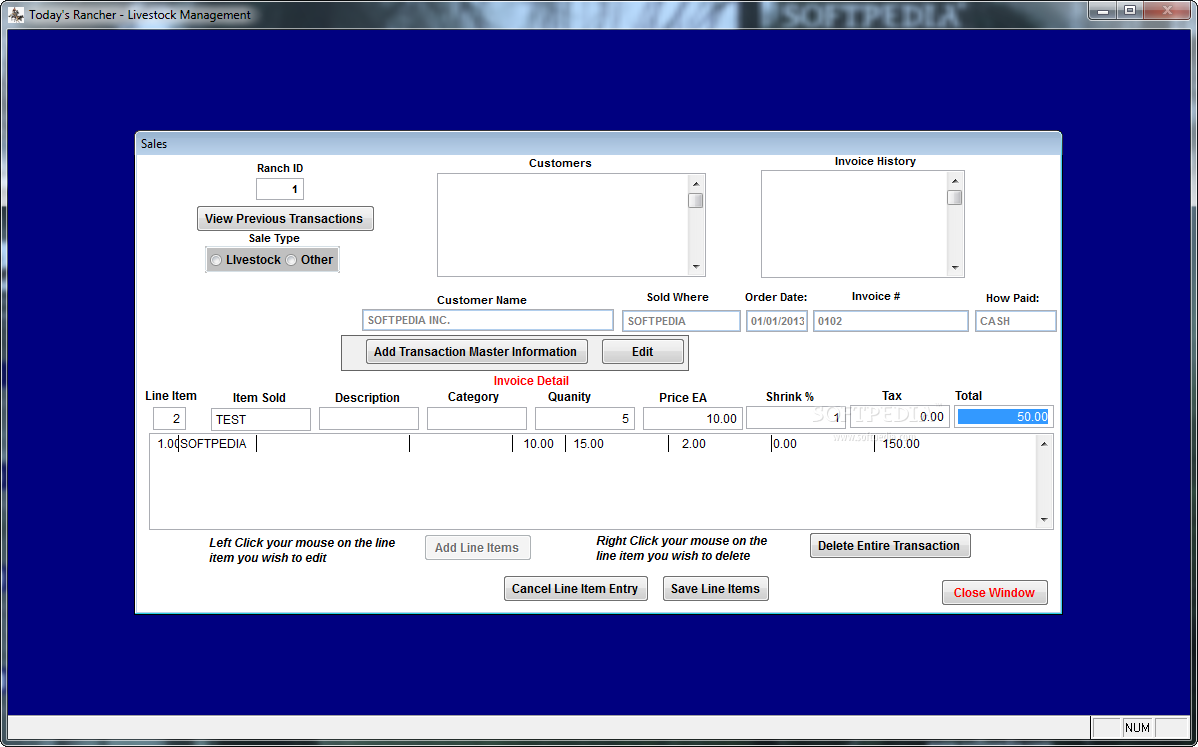Click the Edit button
The image size is (1198, 747).
click(x=643, y=351)
